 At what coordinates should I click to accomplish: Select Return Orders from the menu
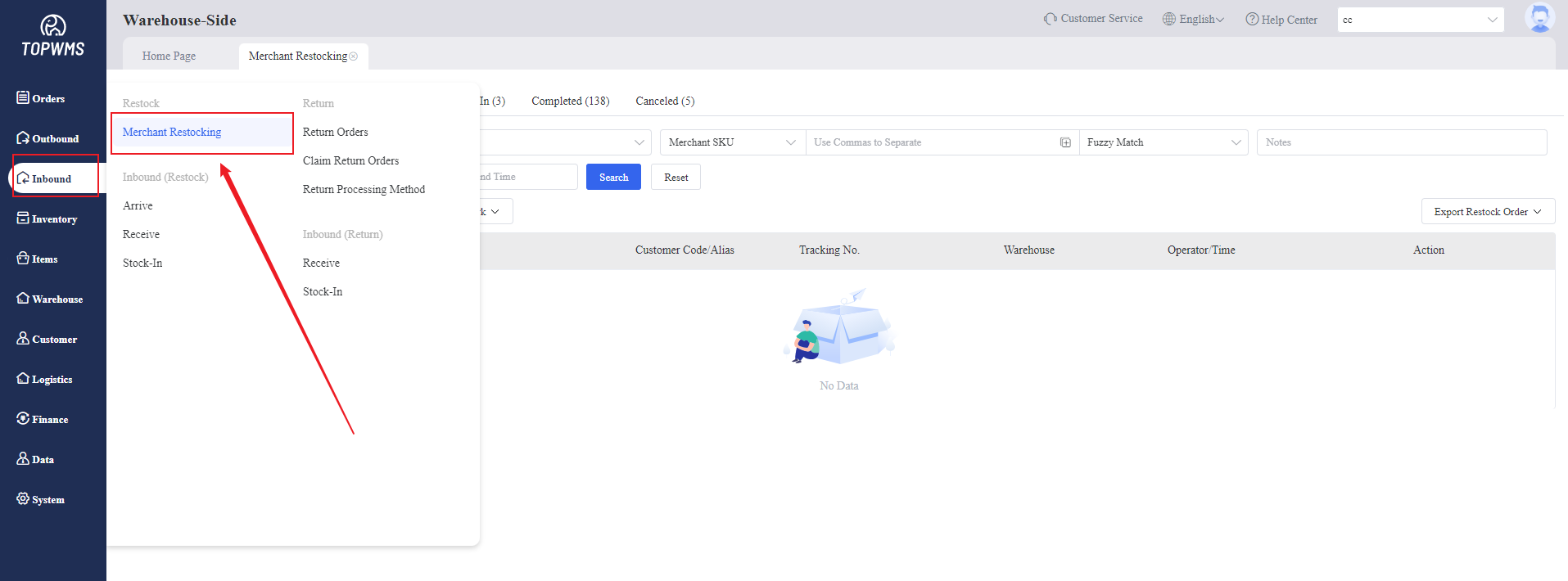(335, 132)
